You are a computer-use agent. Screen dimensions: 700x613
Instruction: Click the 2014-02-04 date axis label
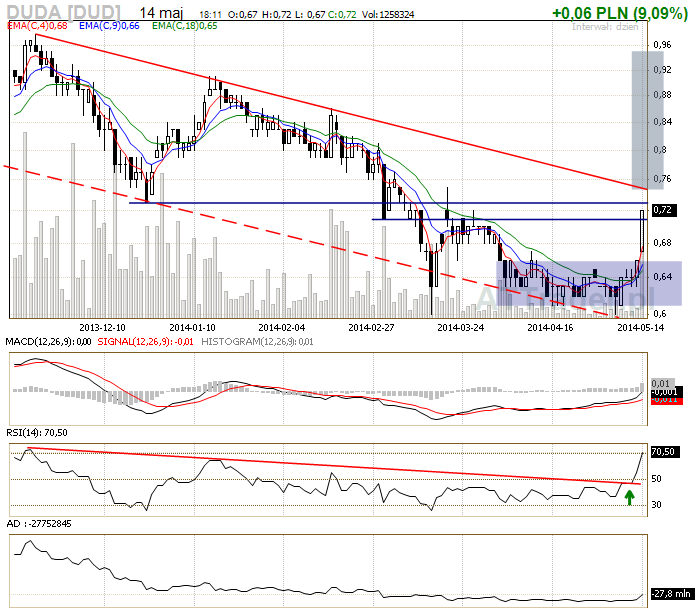[x=282, y=328]
